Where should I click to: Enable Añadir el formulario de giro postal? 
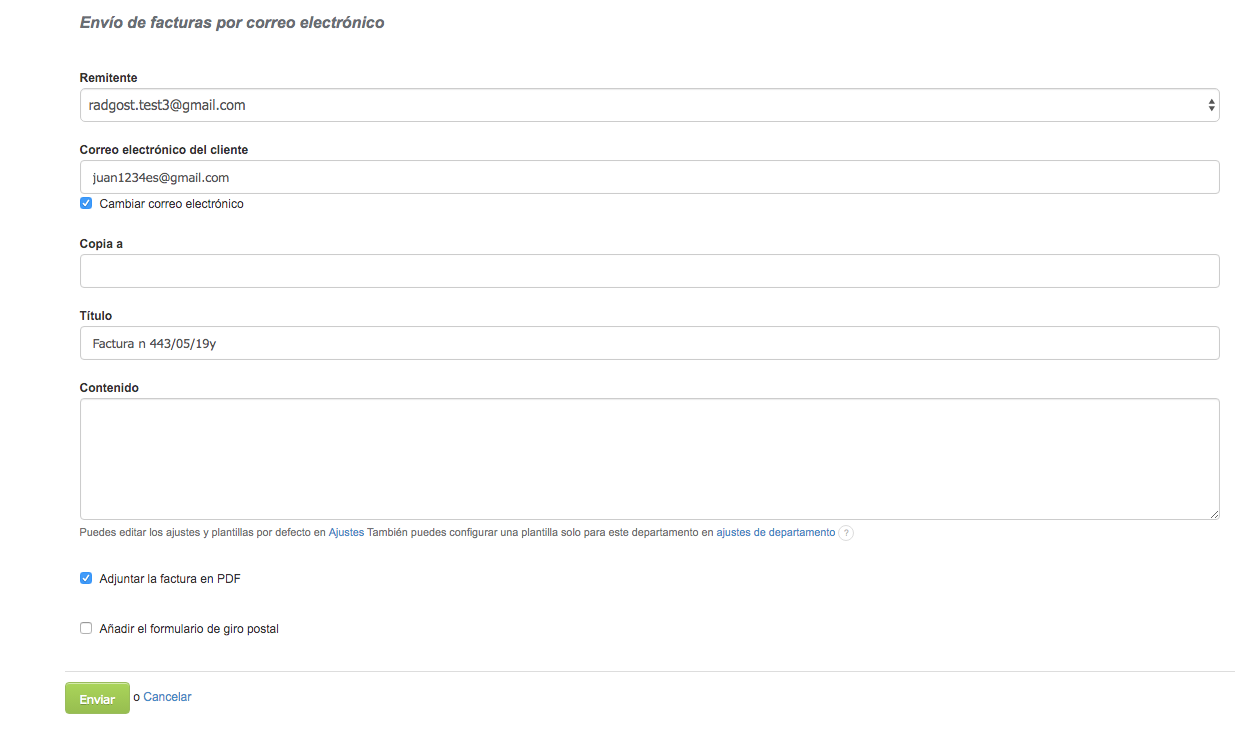pyautogui.click(x=86, y=629)
